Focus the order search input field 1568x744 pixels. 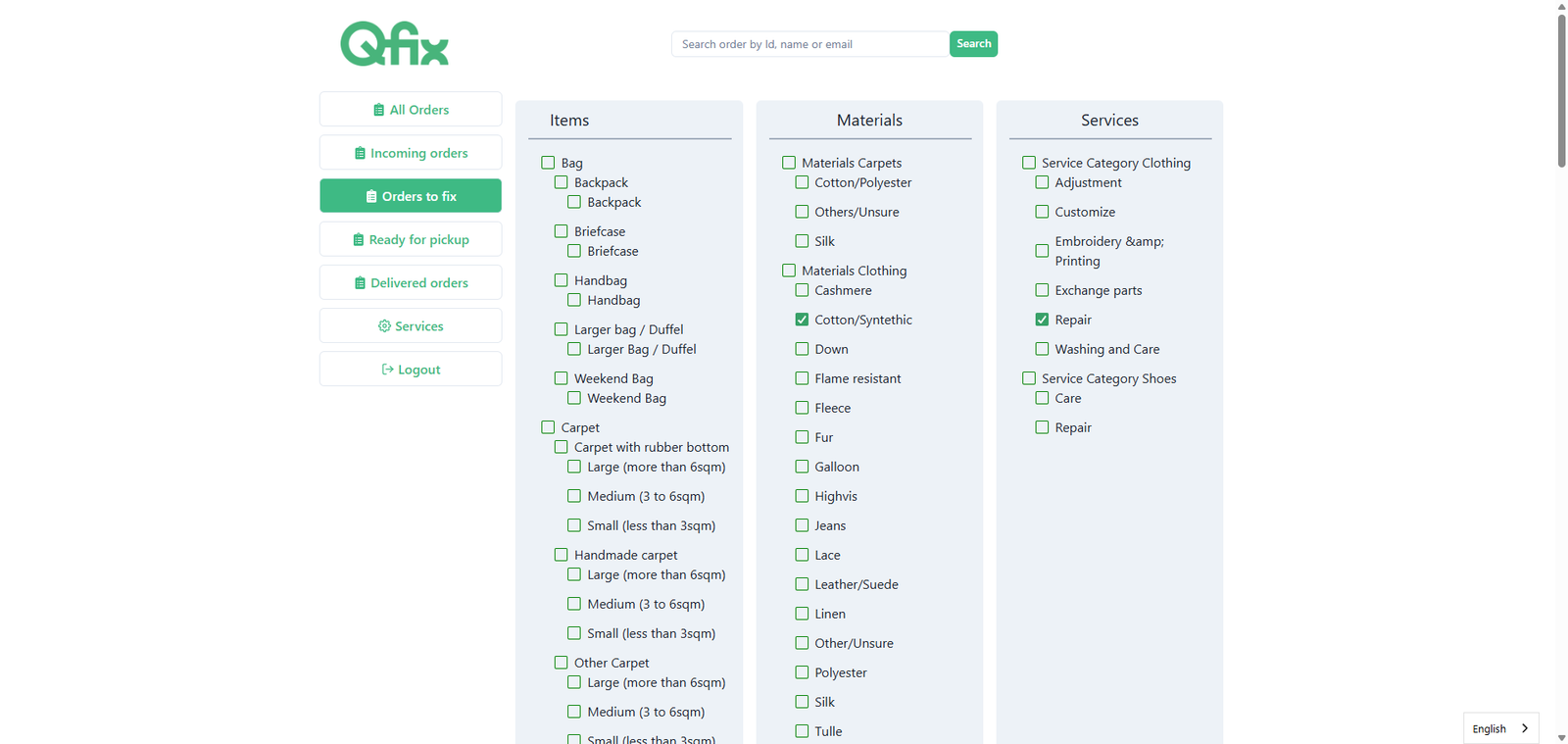coord(808,44)
